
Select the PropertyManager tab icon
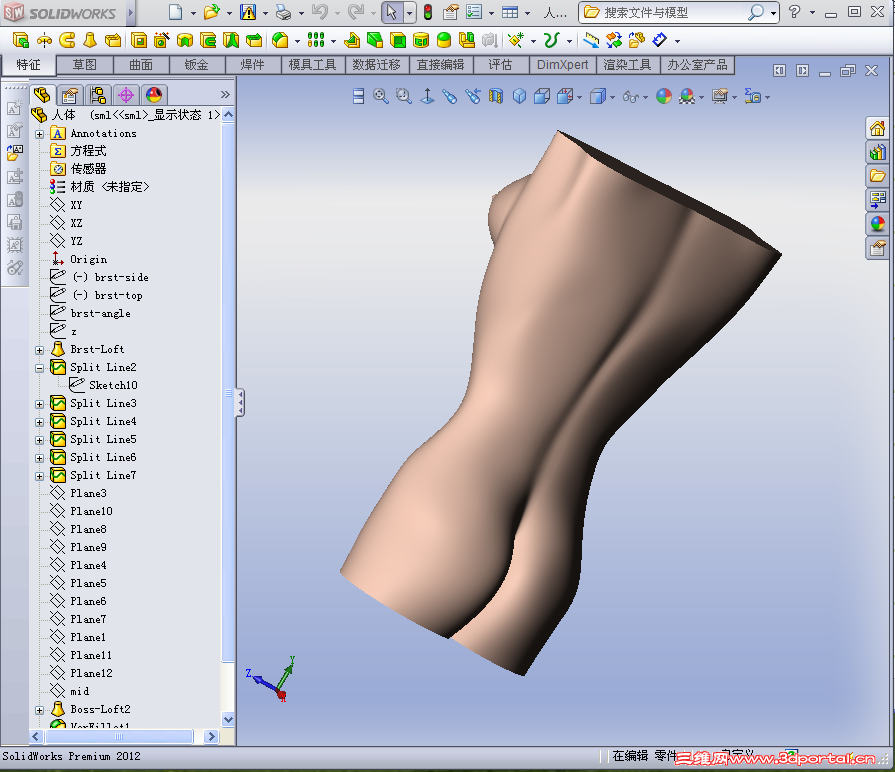[68, 96]
